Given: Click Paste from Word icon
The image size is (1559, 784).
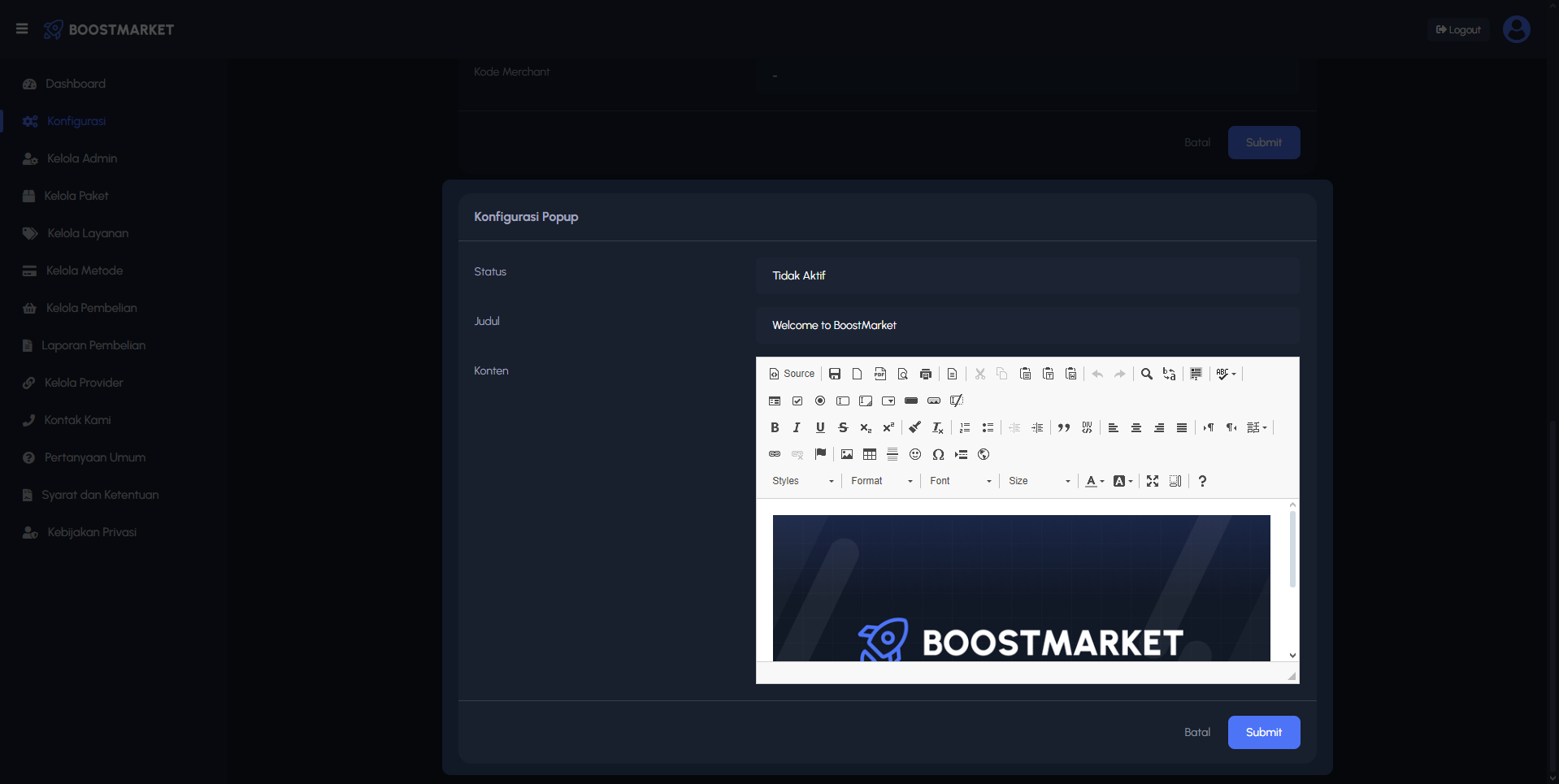Looking at the screenshot, I should (1070, 374).
